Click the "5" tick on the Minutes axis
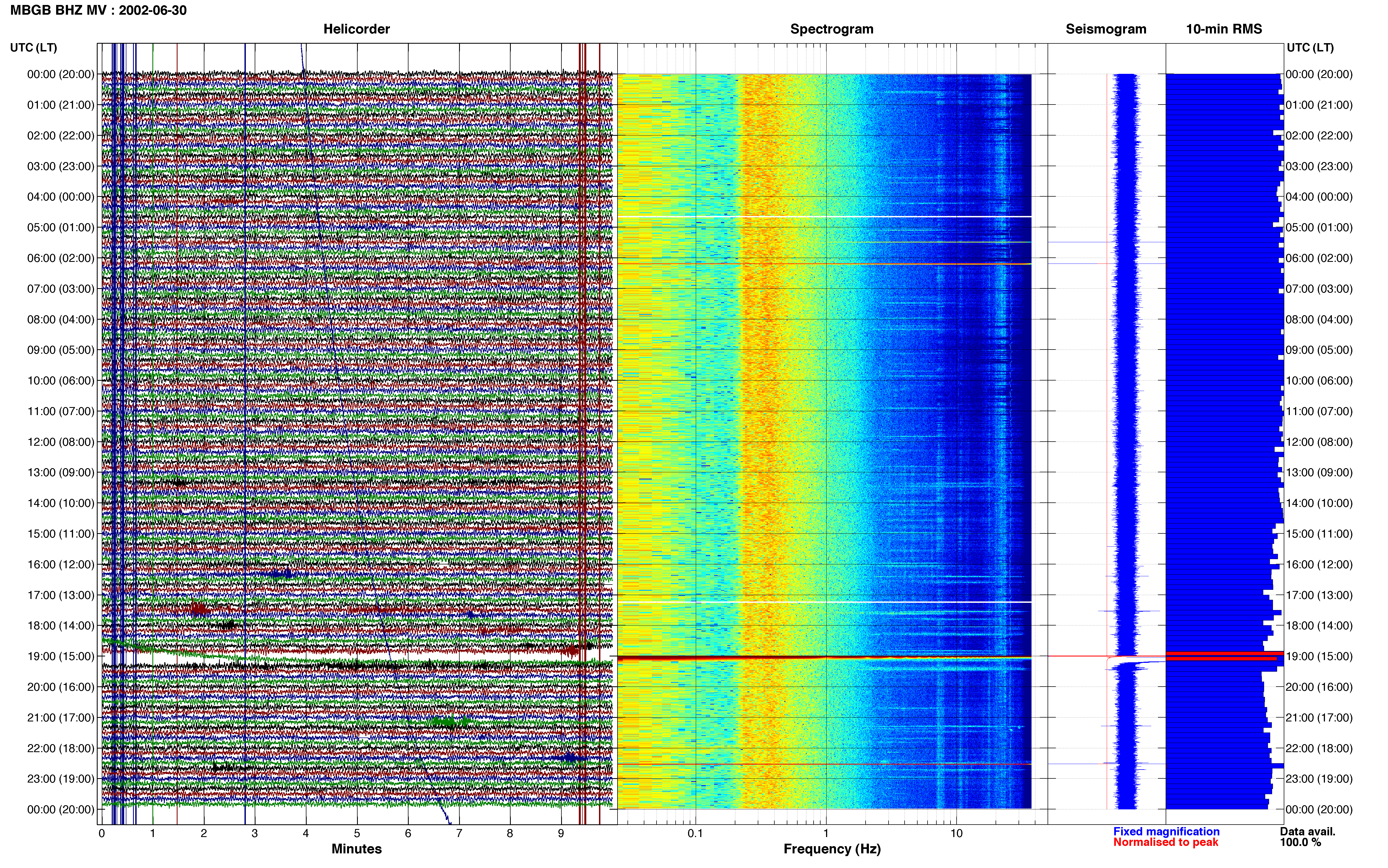 [357, 833]
